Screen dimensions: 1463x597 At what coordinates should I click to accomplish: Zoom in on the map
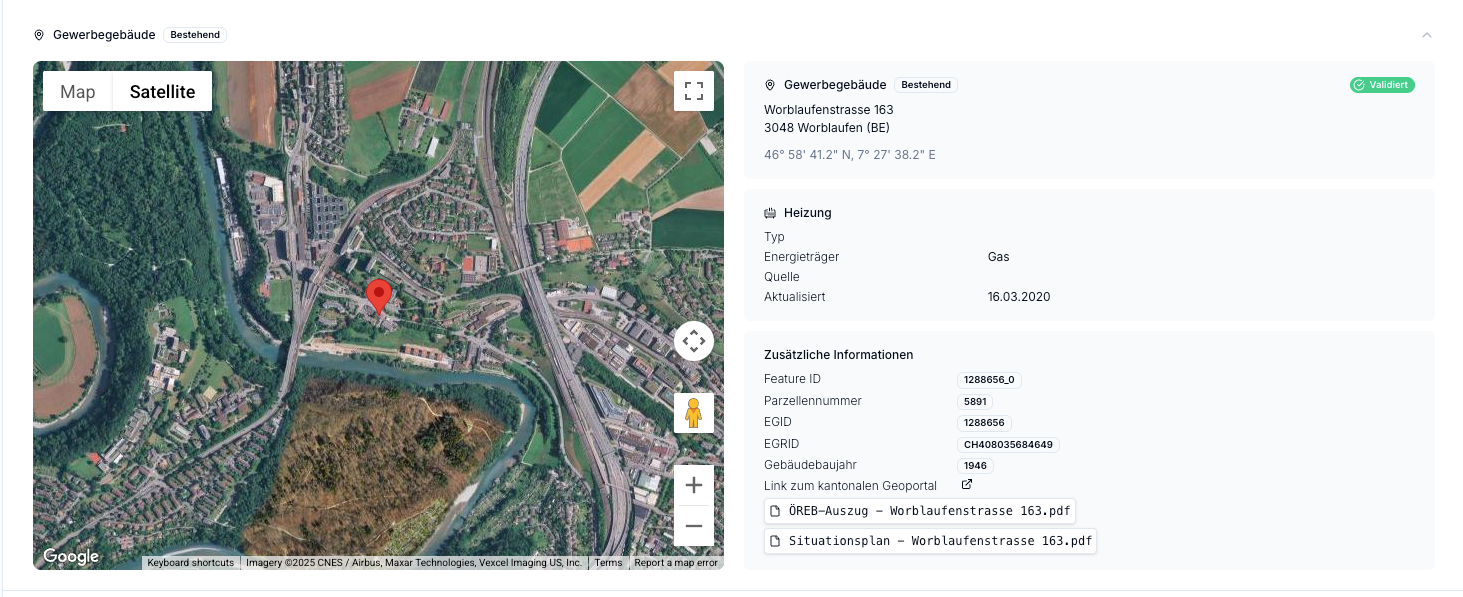click(x=693, y=486)
